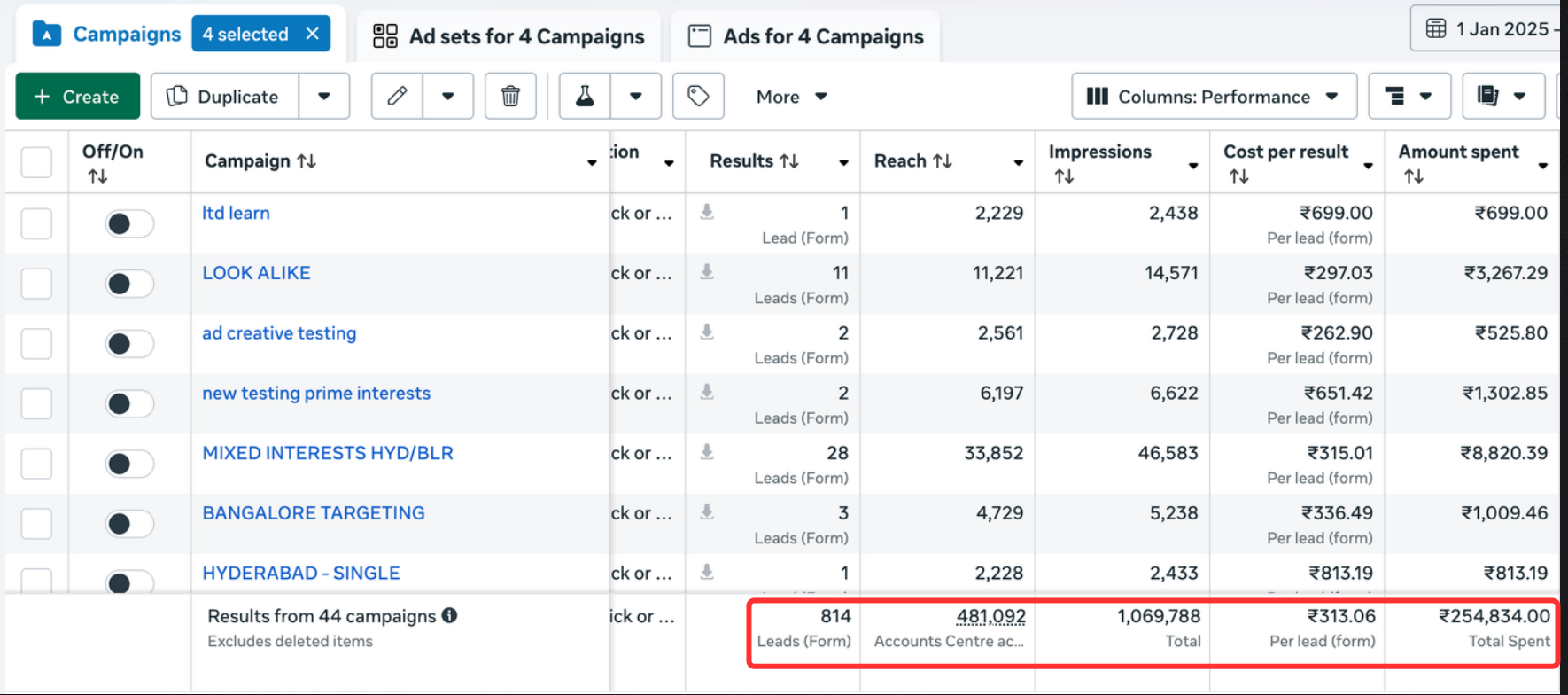The width and height of the screenshot is (1568, 695).
Task: Click download icon in ltd learn results
Action: [707, 212]
